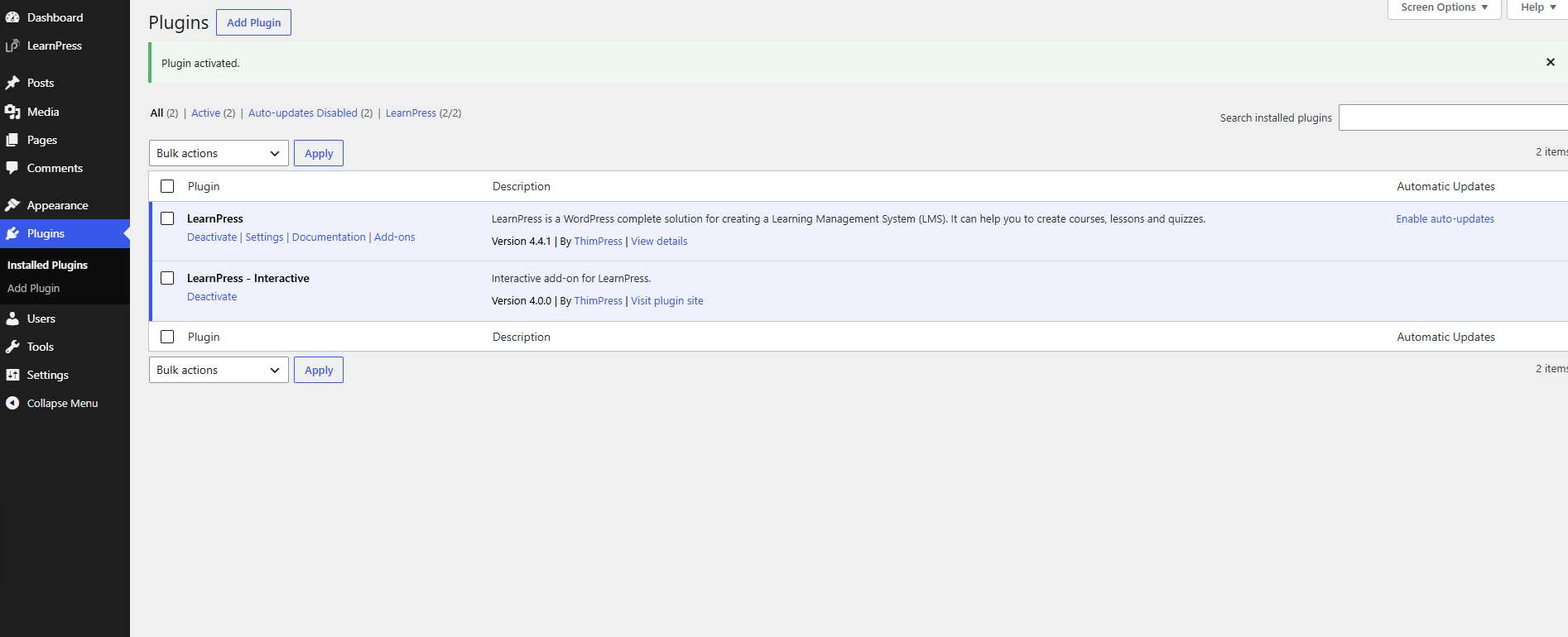This screenshot has height=637, width=1568.
Task: Open ThimPress author link in LearnPress row
Action: click(x=599, y=242)
